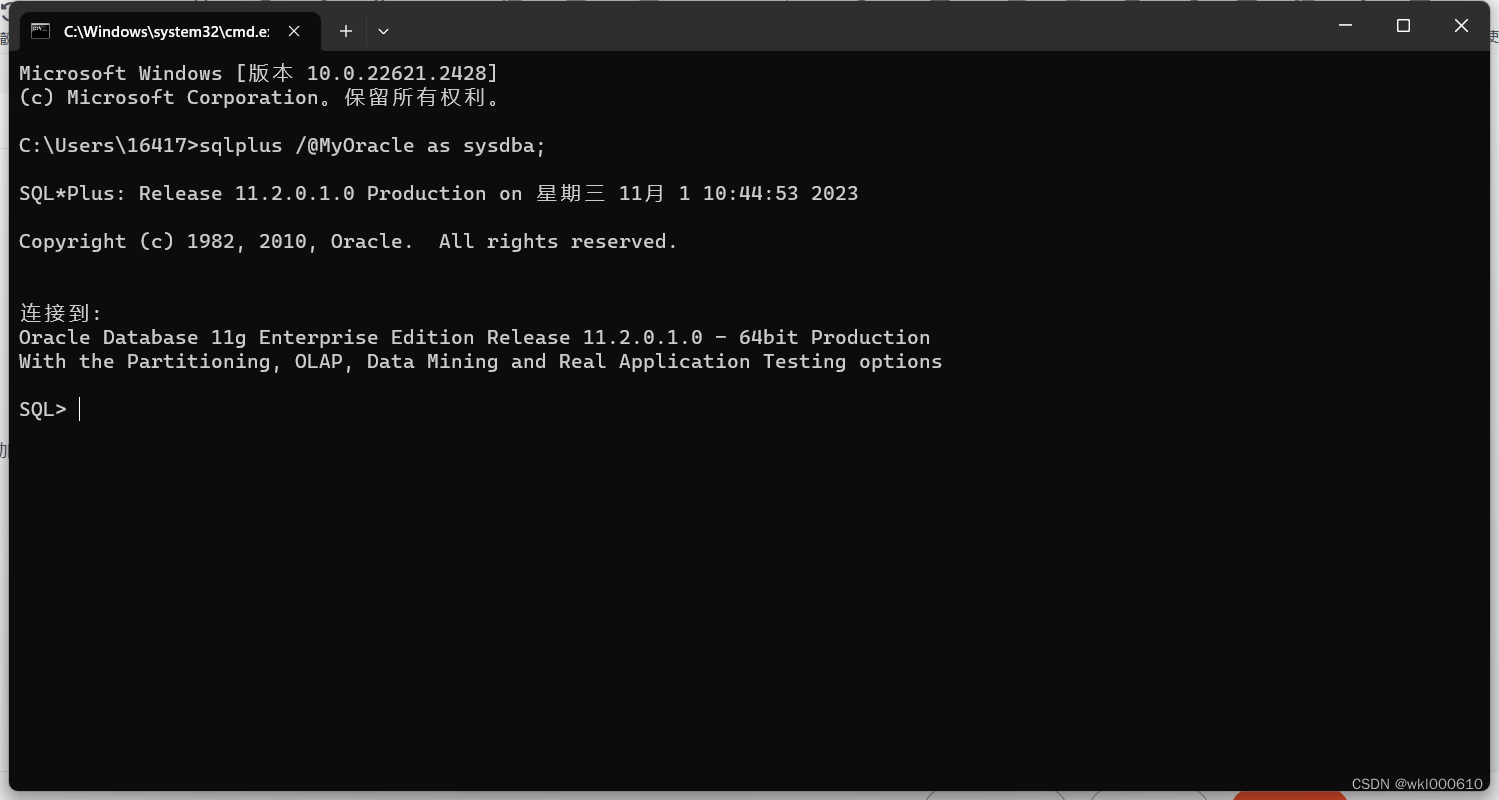Click the empty terminal input area
The image size is (1499, 800).
coord(700,550)
